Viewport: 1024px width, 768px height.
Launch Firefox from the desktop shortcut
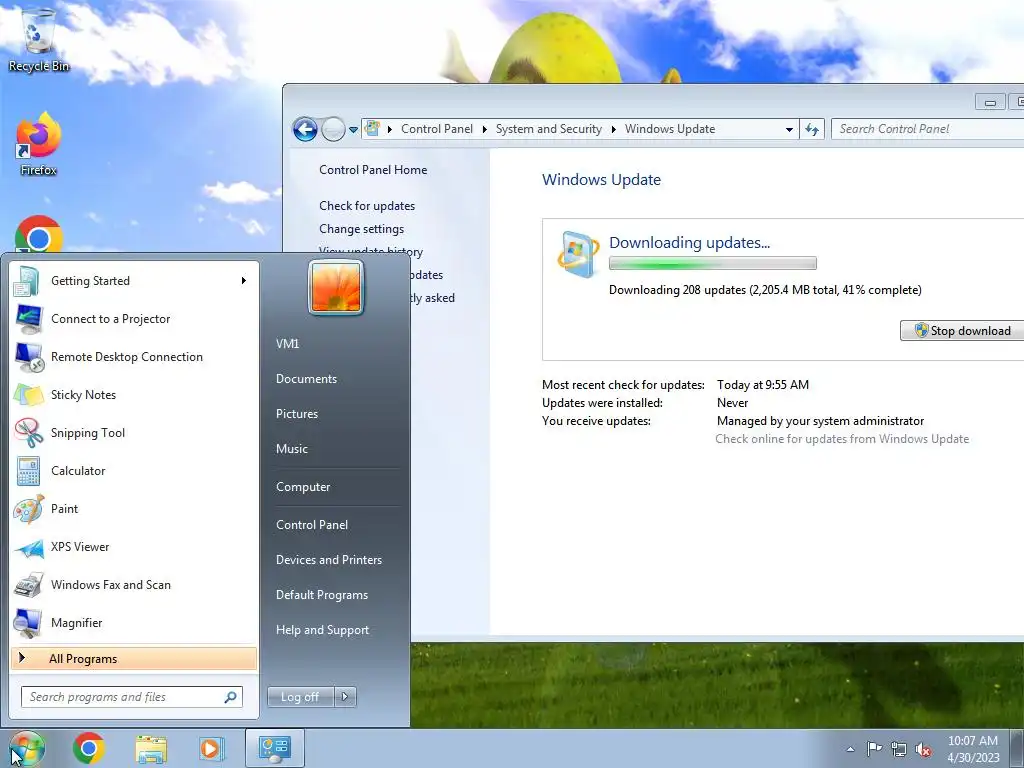tap(39, 144)
